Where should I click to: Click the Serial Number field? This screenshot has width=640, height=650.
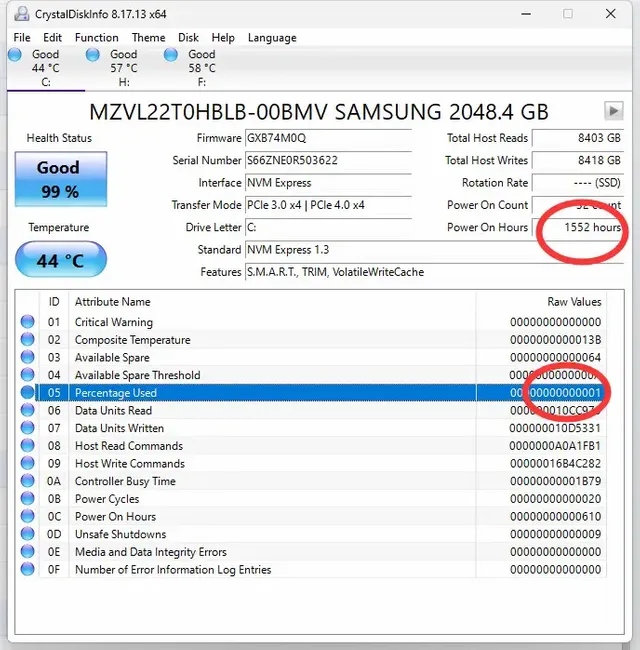tap(328, 160)
